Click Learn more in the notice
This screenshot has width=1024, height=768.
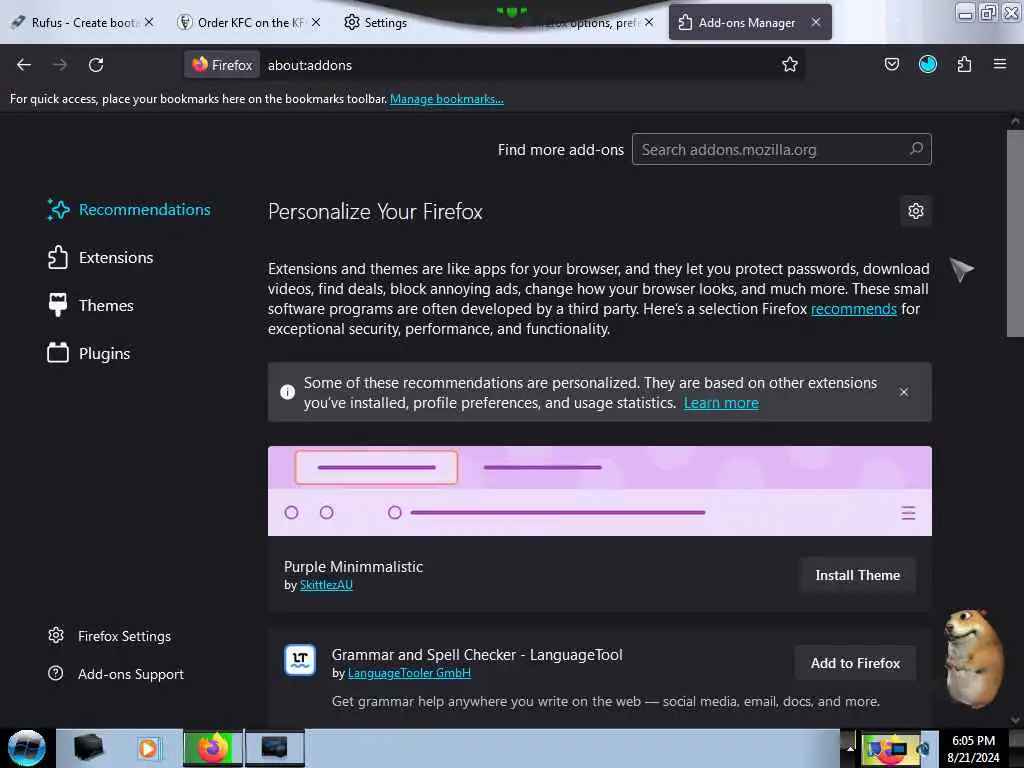[721, 402]
